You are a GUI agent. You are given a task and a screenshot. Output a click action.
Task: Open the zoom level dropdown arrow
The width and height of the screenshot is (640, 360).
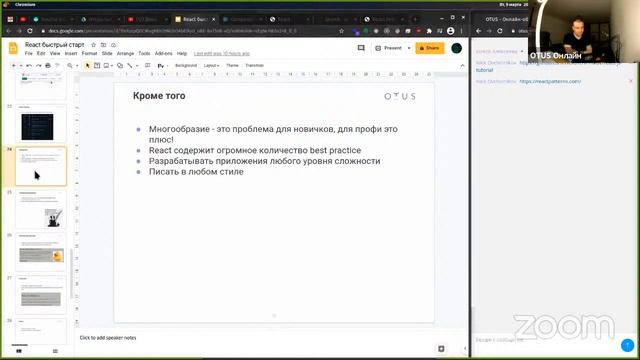click(77, 65)
